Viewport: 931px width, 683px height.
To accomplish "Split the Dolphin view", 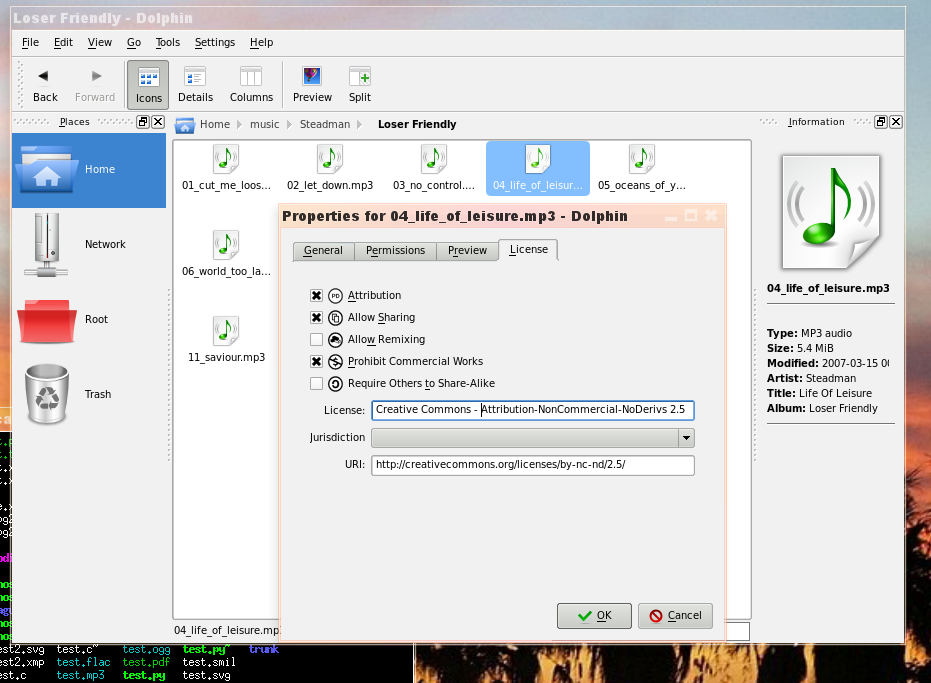I will pyautogui.click(x=360, y=85).
